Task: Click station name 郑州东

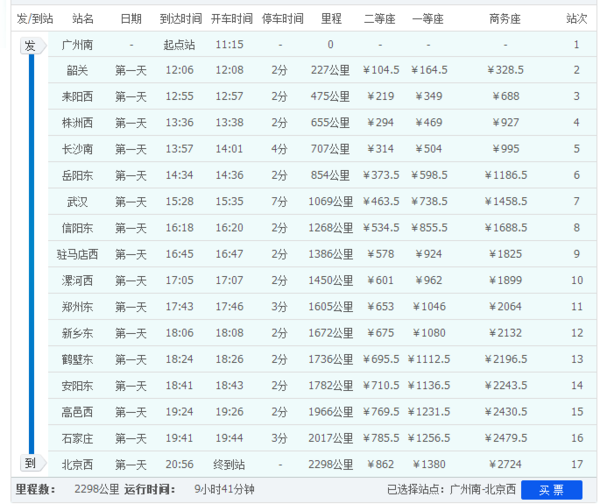Action: pyautogui.click(x=77, y=307)
